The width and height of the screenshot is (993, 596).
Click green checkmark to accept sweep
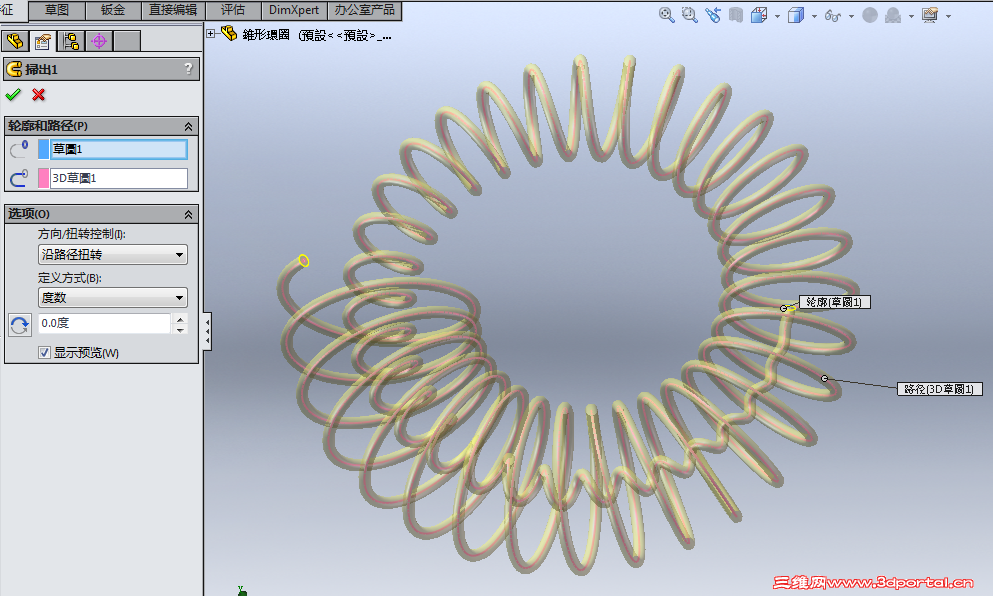tap(13, 94)
